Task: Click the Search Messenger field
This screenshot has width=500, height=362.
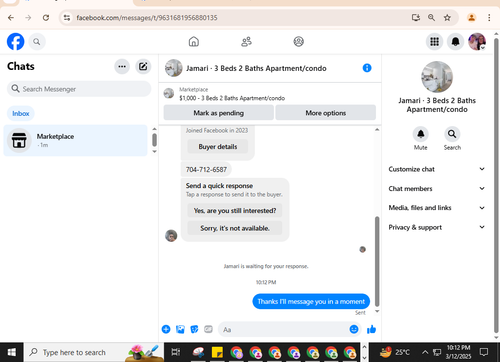Action: click(x=79, y=89)
